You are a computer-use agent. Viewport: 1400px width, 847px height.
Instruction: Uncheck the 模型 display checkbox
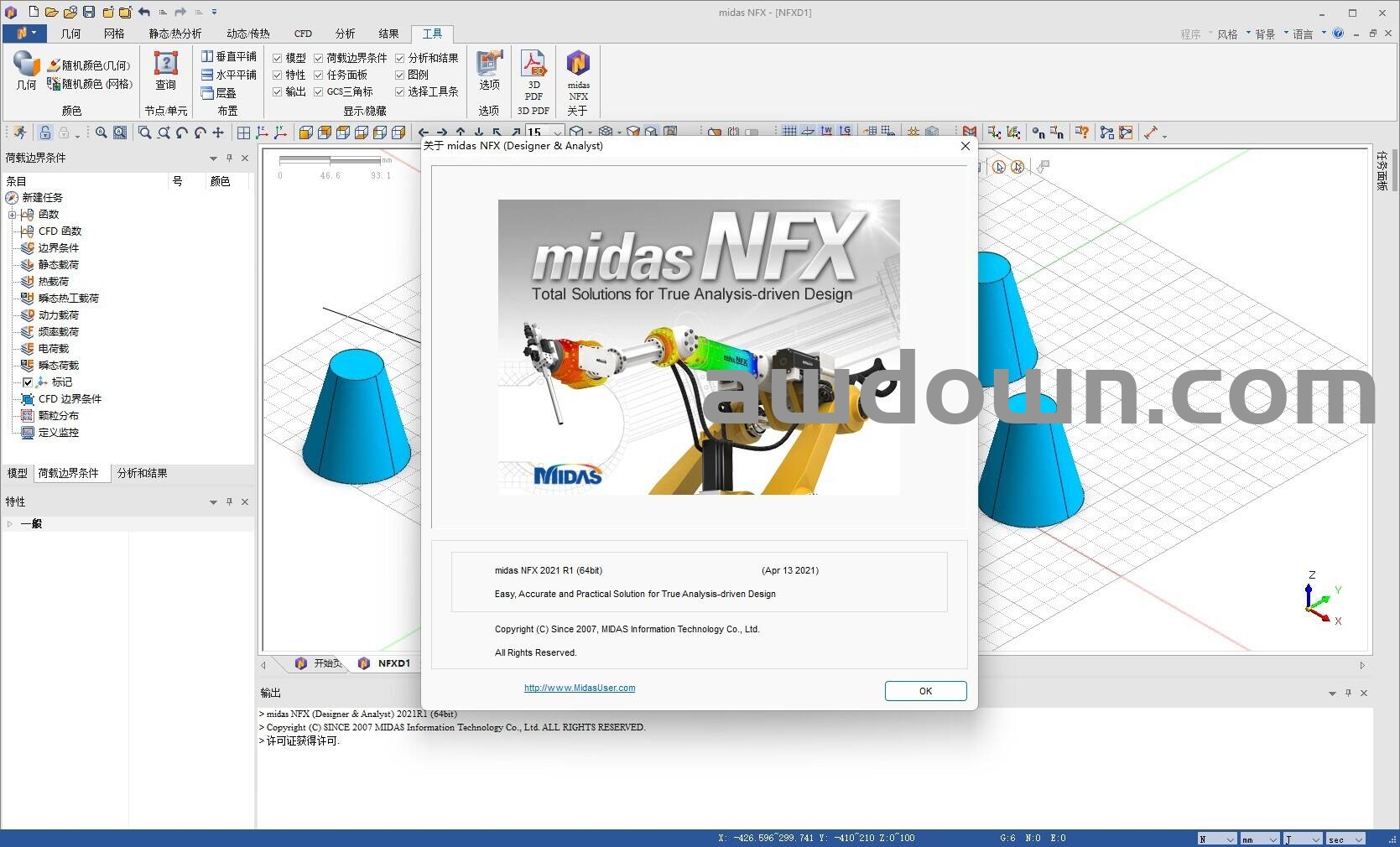[278, 58]
